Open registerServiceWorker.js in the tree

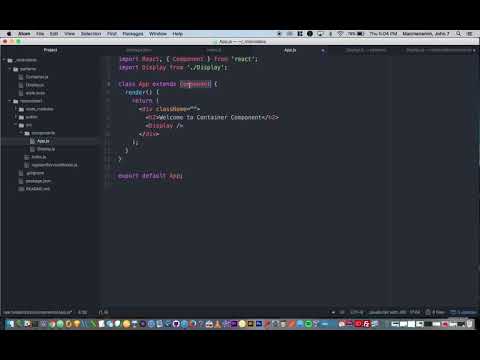[x=54, y=165]
